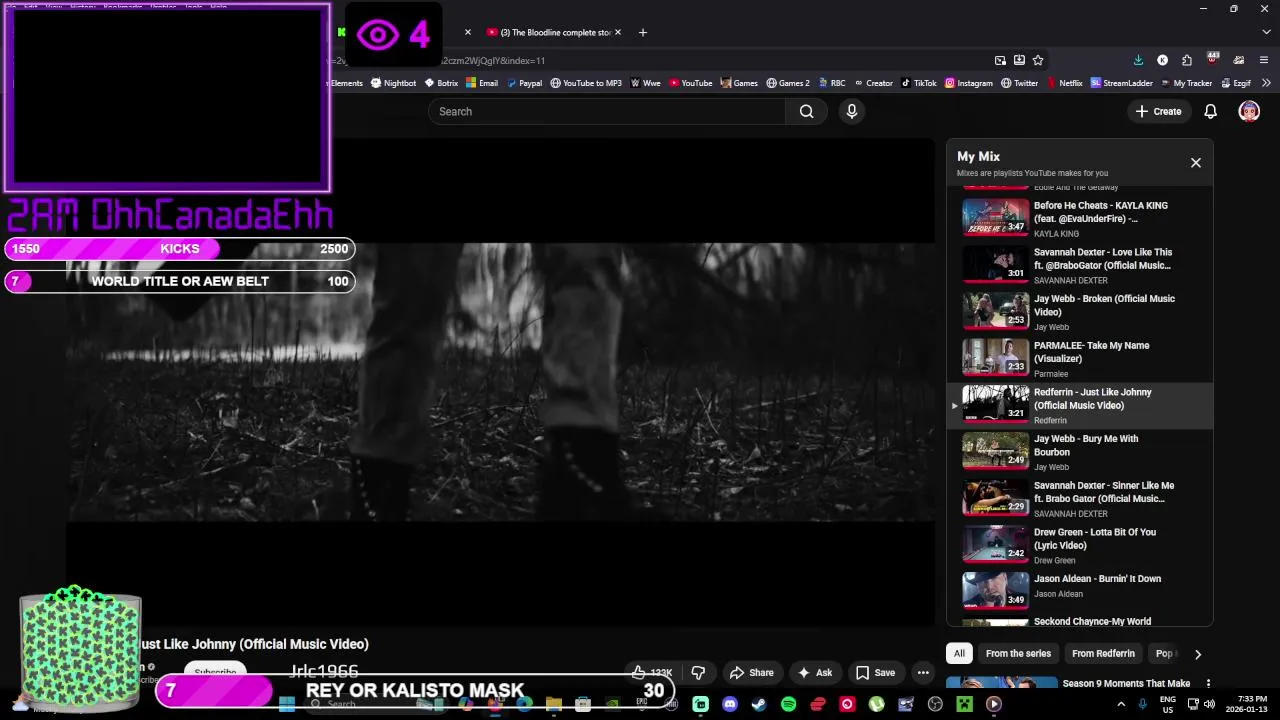The width and height of the screenshot is (1280, 720).
Task: Open Minecraft from the taskbar
Action: click(x=964, y=704)
